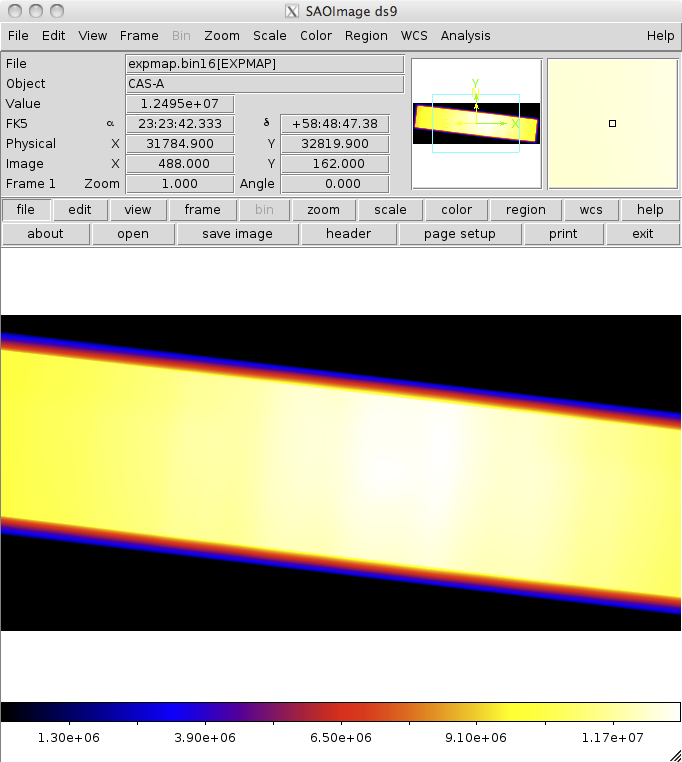Open the File menu

pos(18,35)
